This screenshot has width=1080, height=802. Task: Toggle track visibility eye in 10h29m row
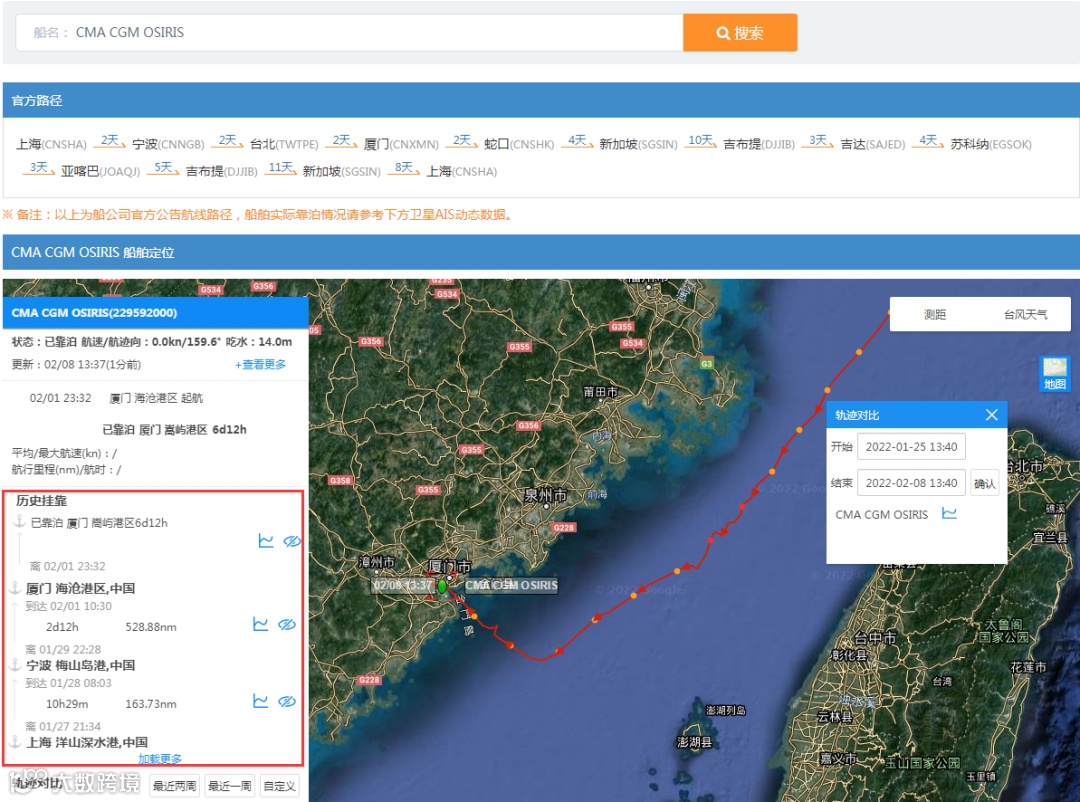point(287,701)
